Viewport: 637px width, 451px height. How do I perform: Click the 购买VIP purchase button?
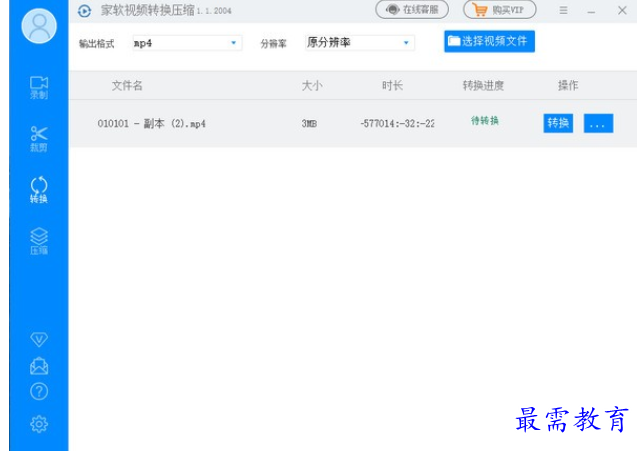499,10
